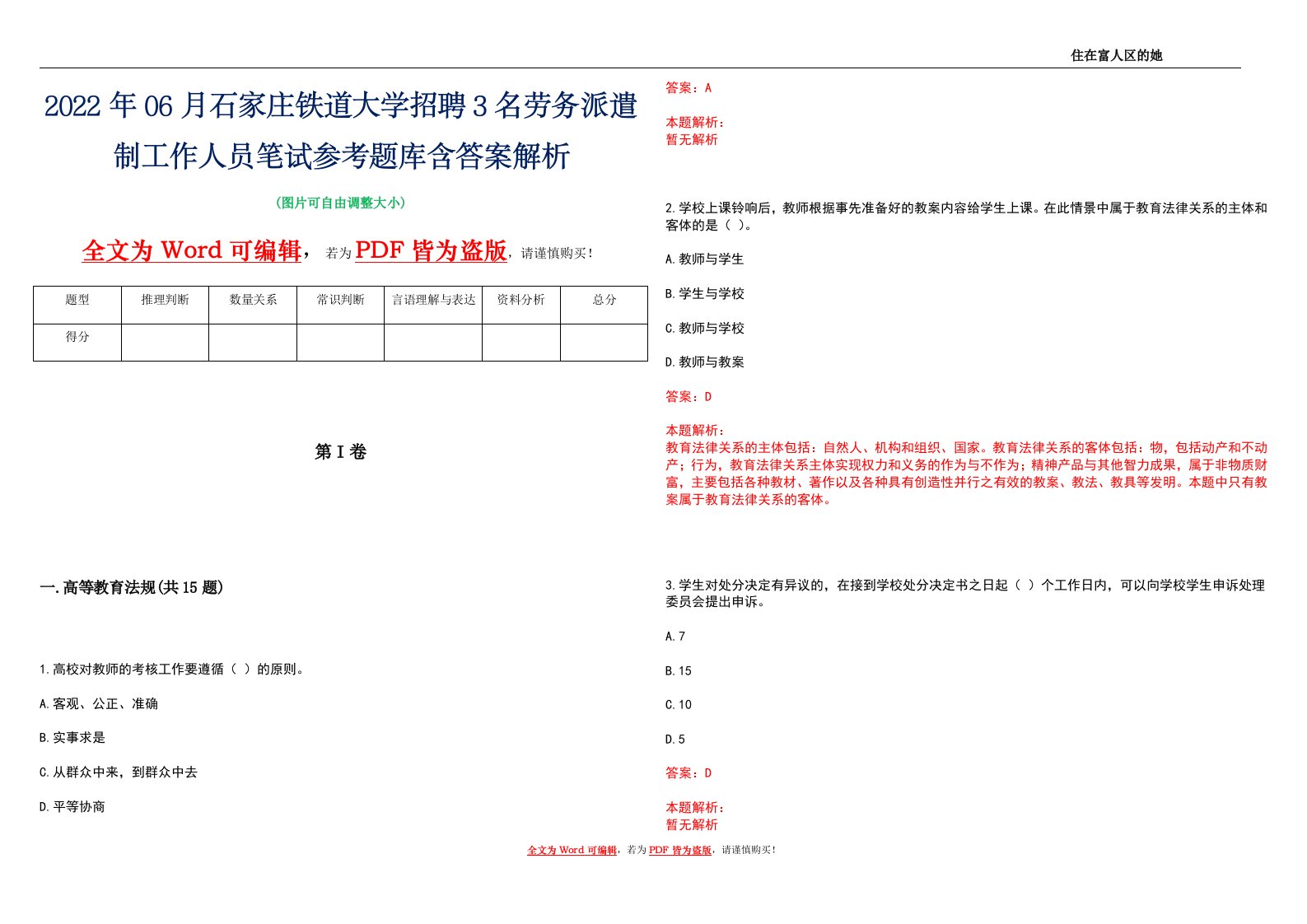1307x924 pixels.
Task: Click the red underlined 全文为Word可编辑 text
Action: (192, 250)
